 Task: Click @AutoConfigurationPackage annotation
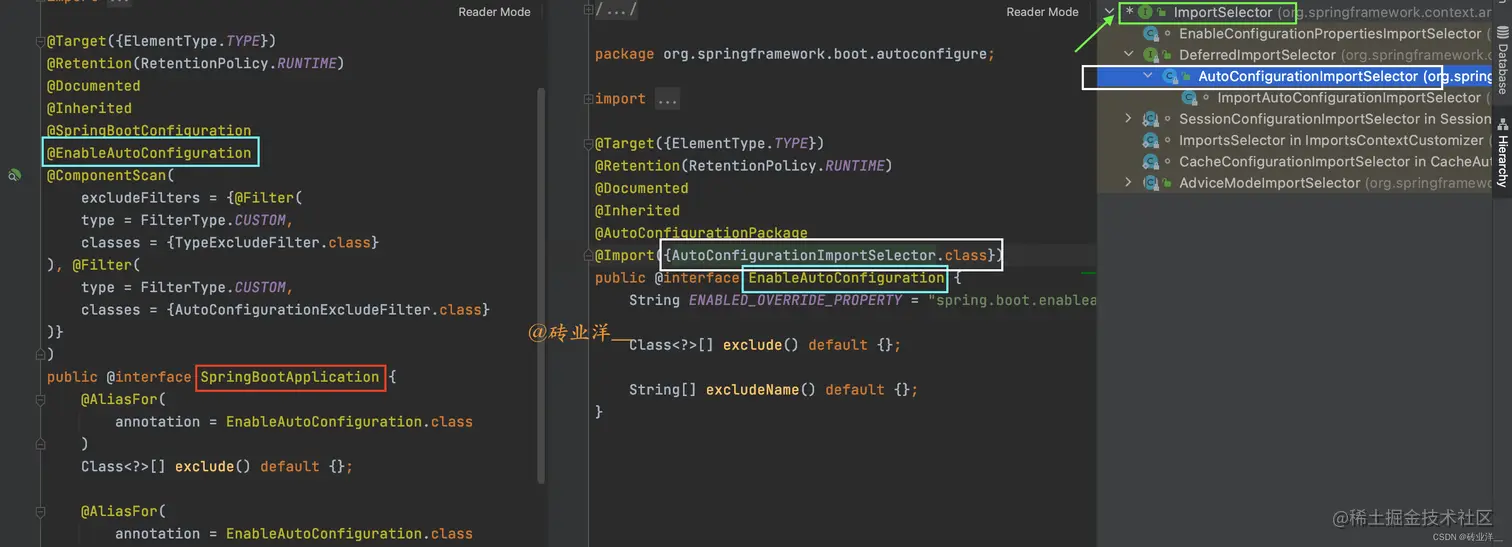(701, 233)
